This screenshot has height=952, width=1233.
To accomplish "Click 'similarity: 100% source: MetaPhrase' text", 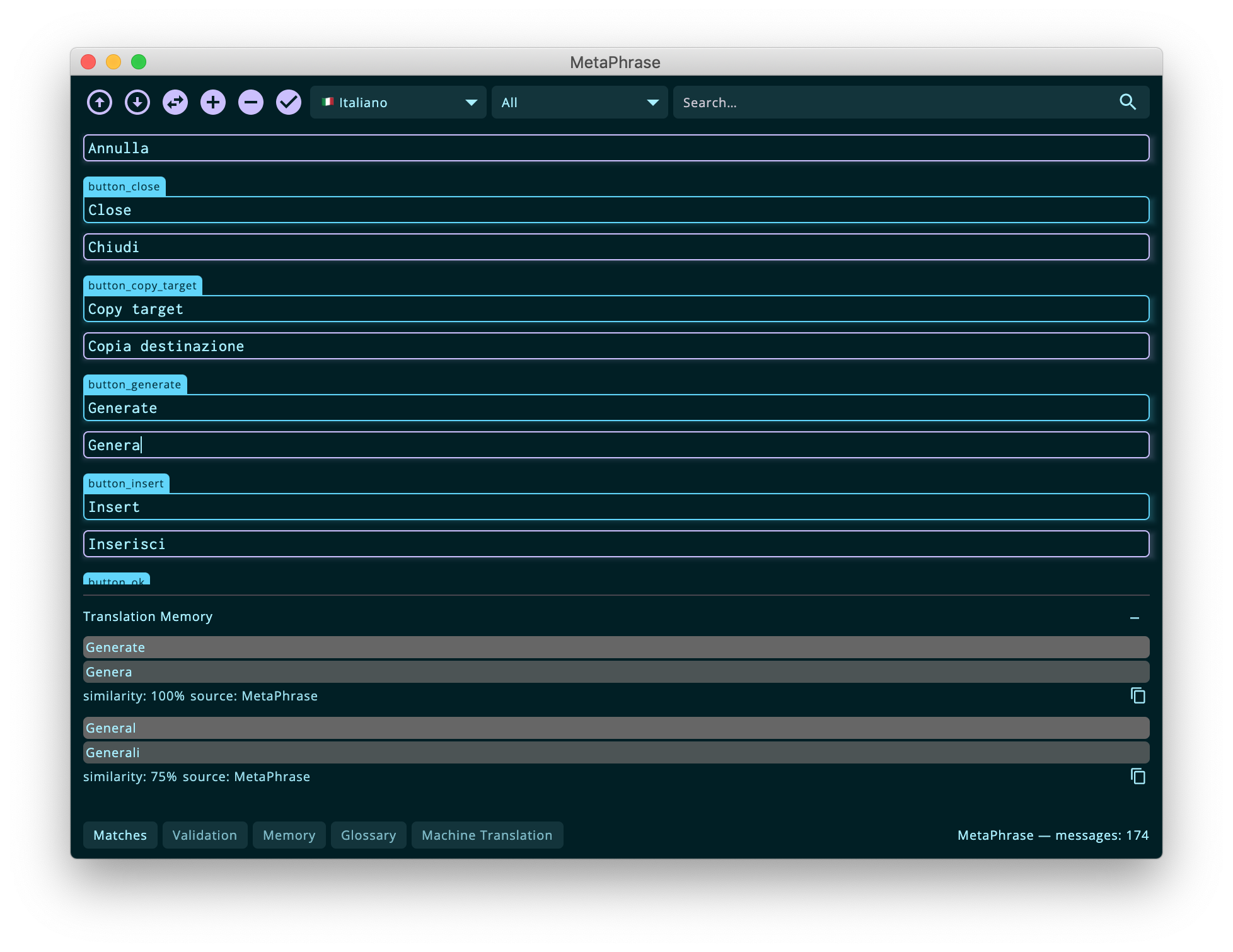I will 200,696.
